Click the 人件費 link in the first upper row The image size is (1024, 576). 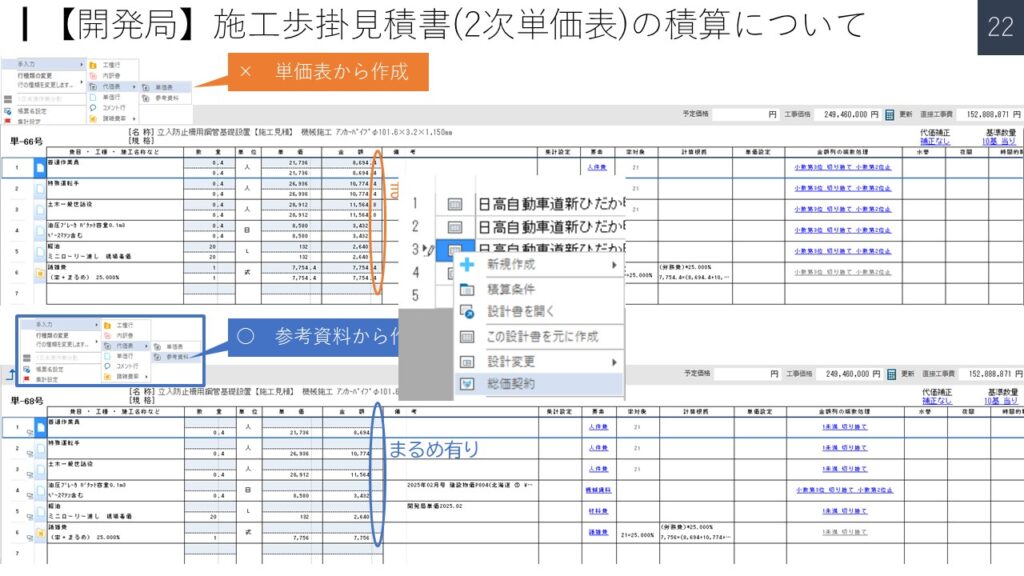[598, 167]
